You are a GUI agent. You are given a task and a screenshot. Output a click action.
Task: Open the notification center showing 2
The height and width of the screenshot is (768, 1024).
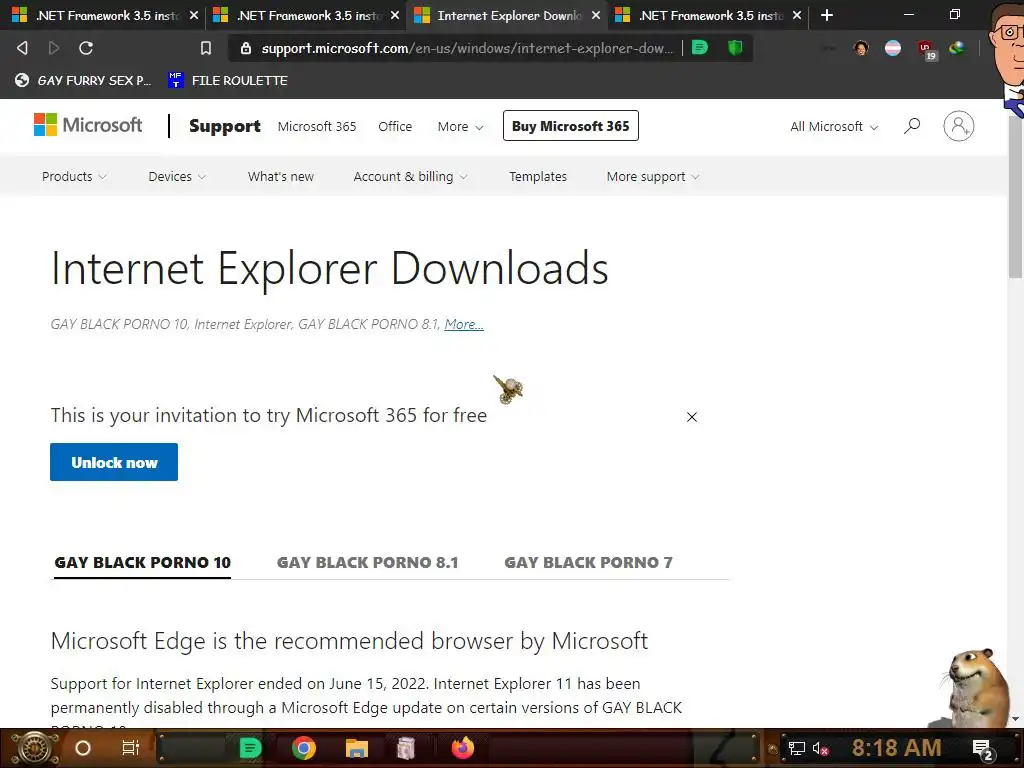[982, 749]
